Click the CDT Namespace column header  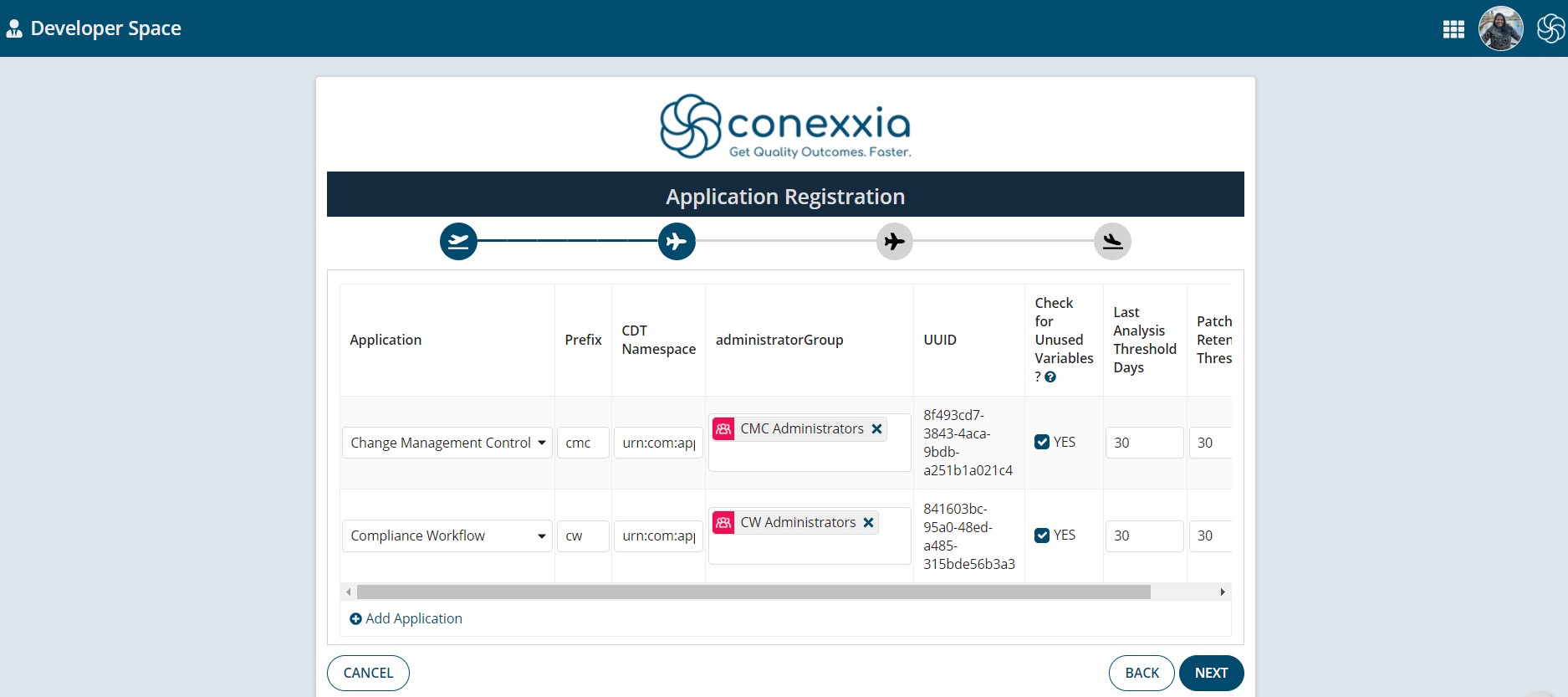tap(659, 340)
